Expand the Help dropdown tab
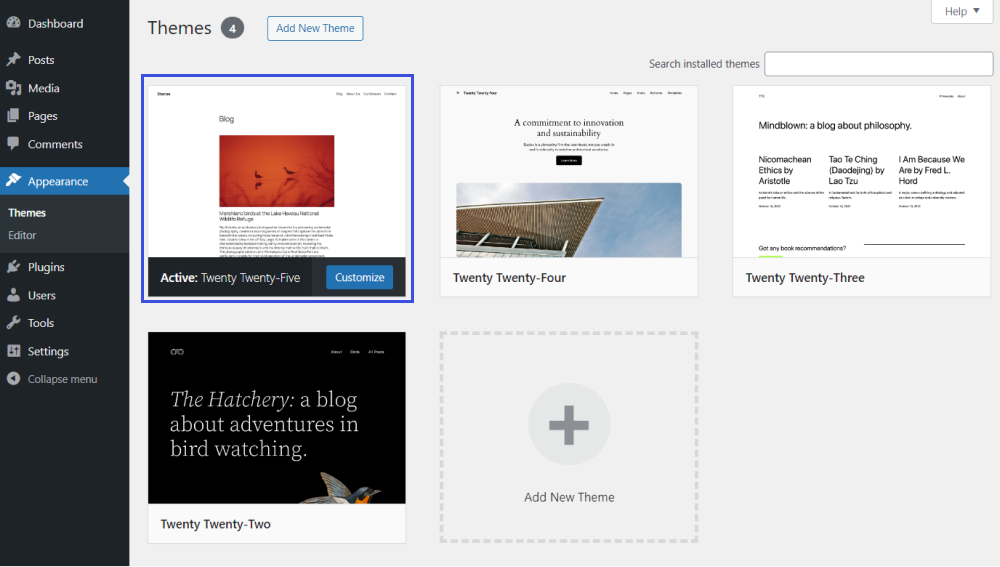 pyautogui.click(x=962, y=11)
